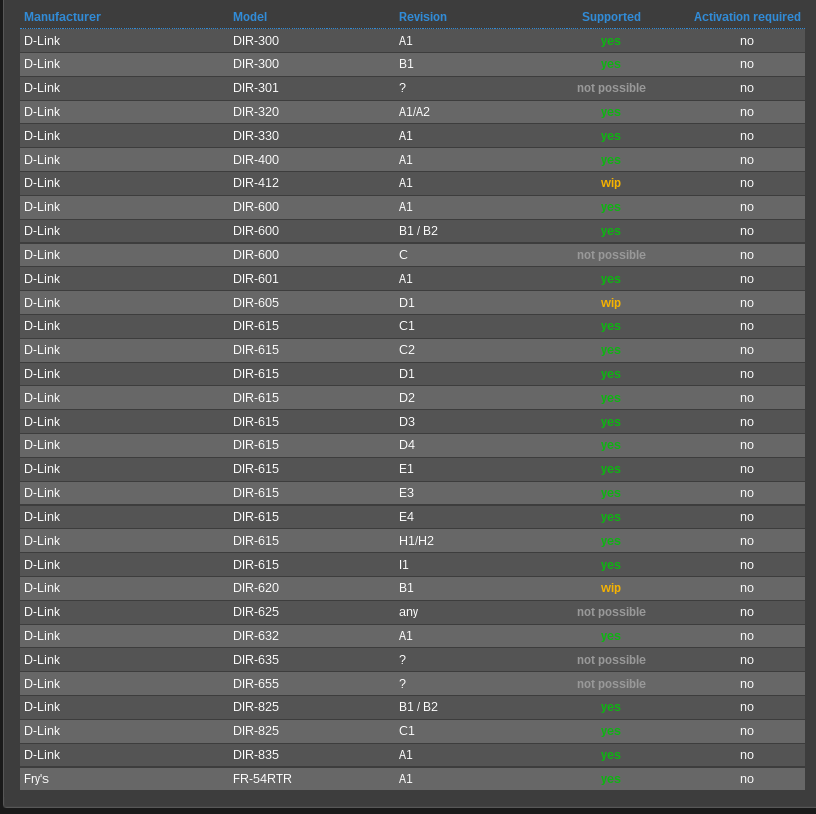The image size is (816, 814).
Task: Click the D1 revision of DIR-605
Action: (x=406, y=303)
